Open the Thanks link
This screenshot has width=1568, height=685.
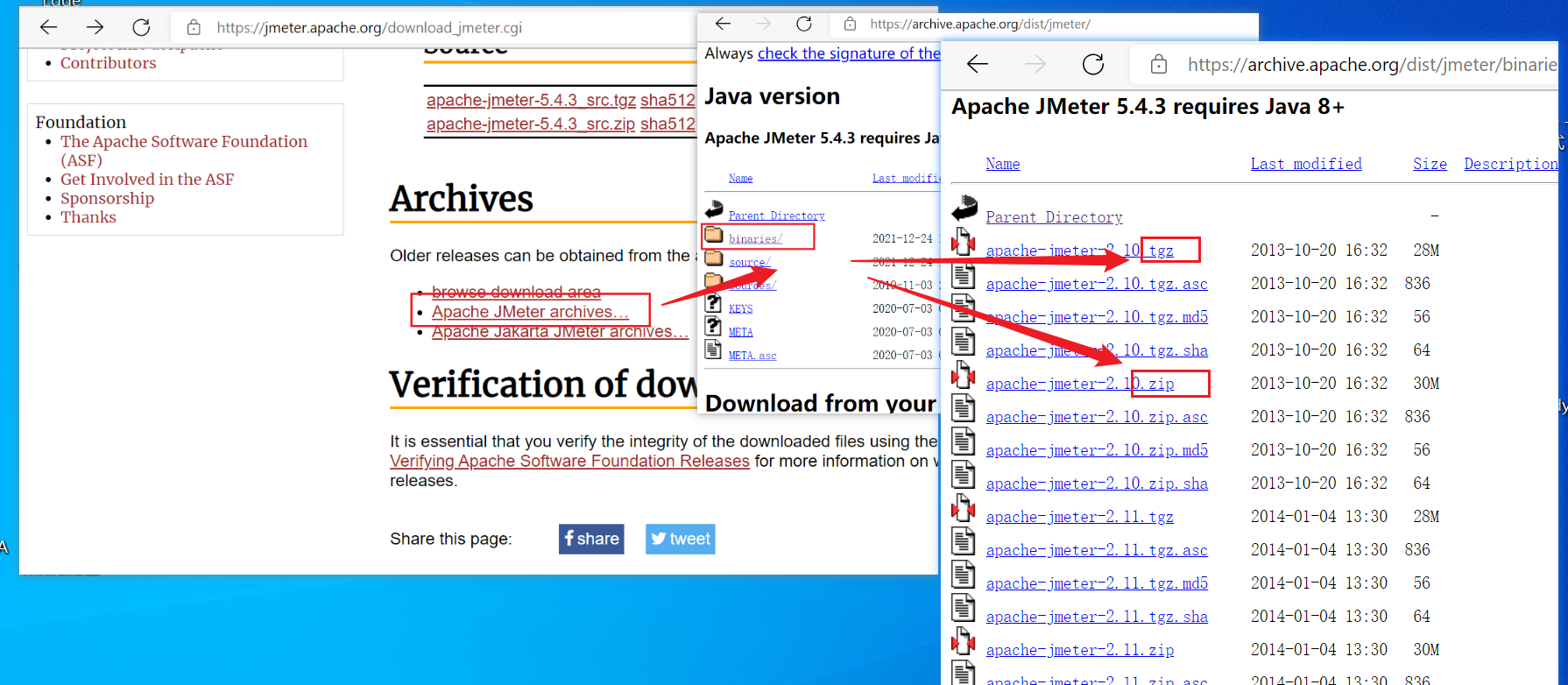[88, 217]
